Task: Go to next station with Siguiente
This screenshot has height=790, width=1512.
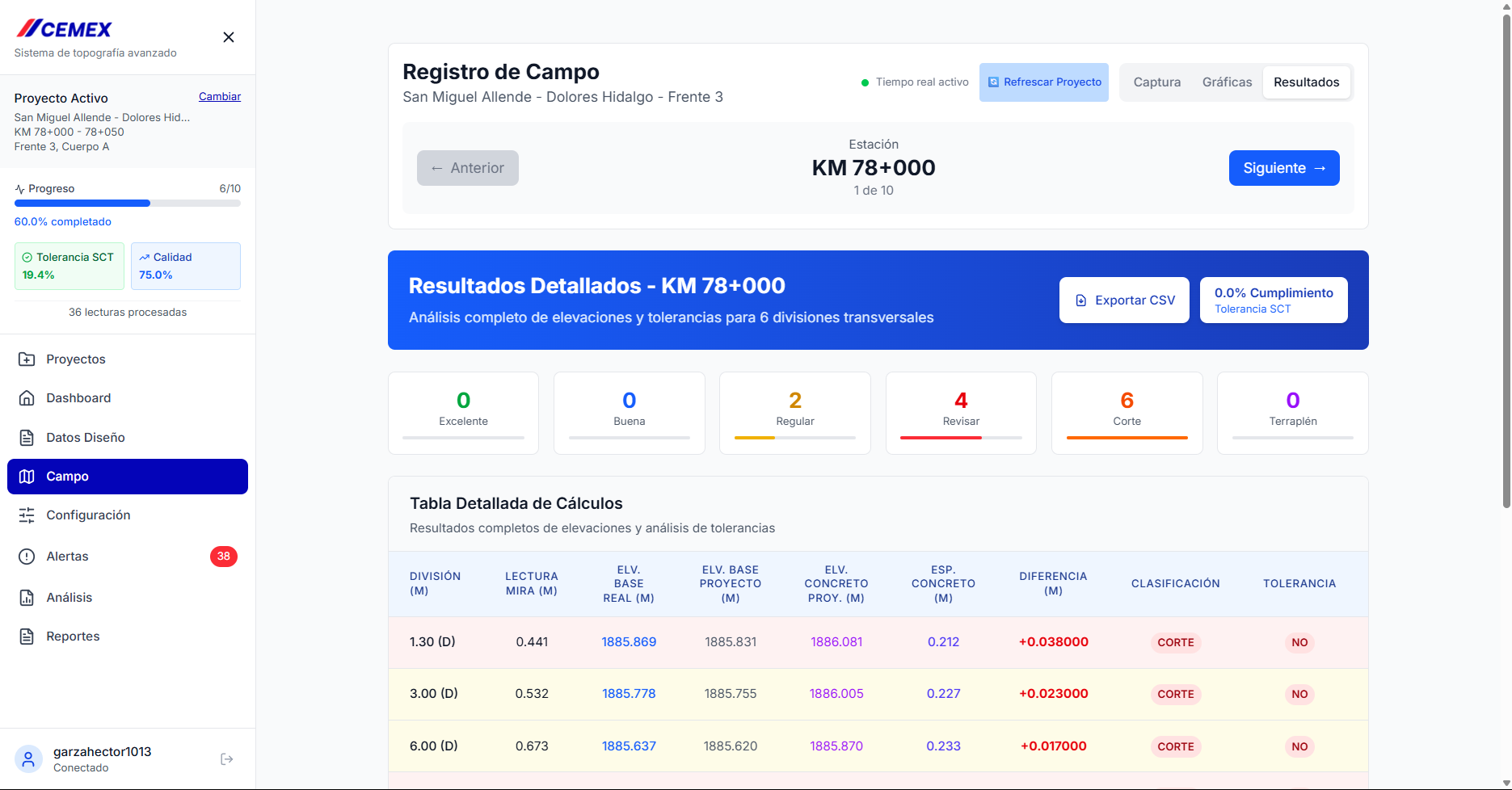Action: click(1284, 168)
